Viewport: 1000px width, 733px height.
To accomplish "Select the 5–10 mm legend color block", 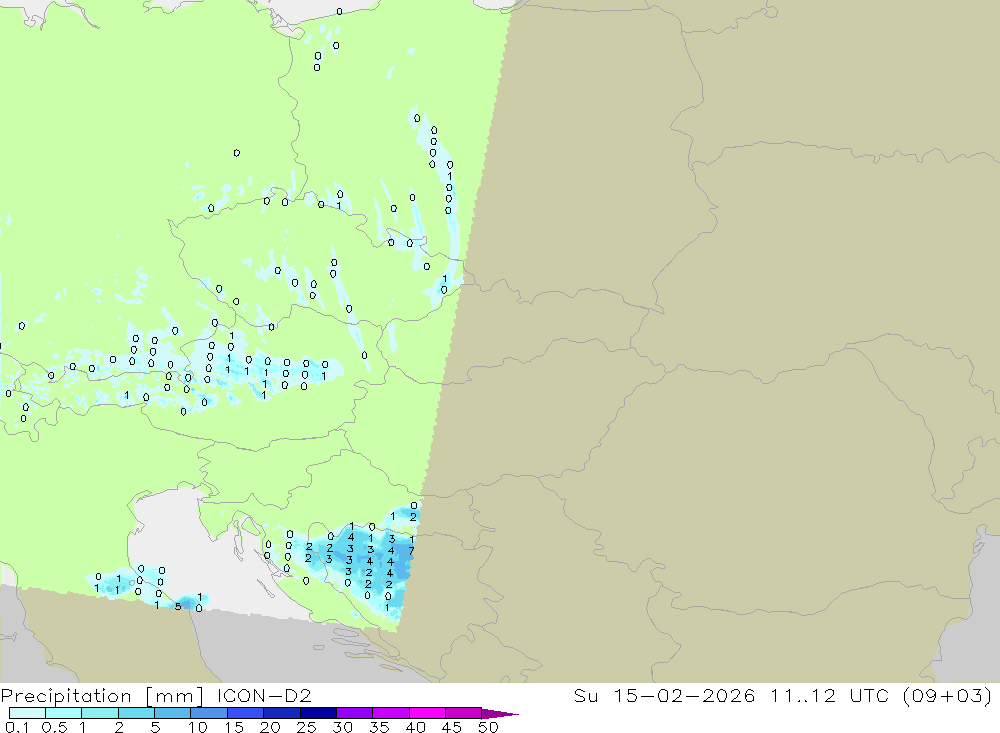I will [x=172, y=713].
